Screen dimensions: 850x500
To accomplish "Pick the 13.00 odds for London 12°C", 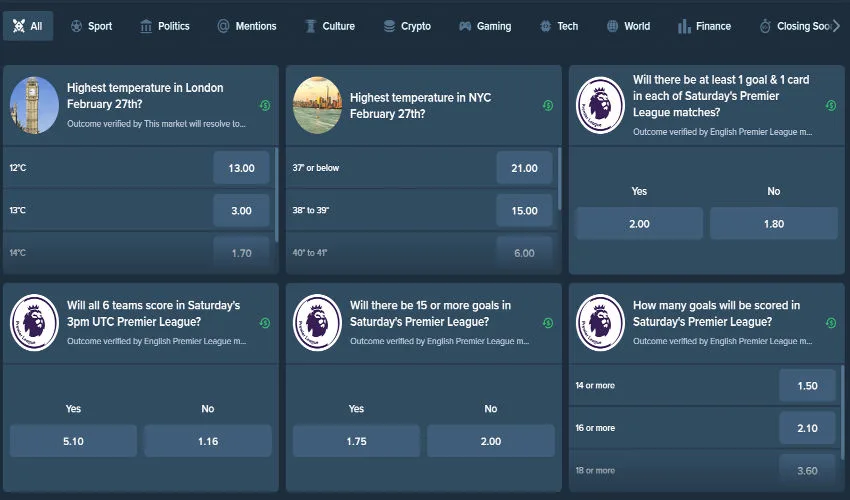I will [x=241, y=168].
